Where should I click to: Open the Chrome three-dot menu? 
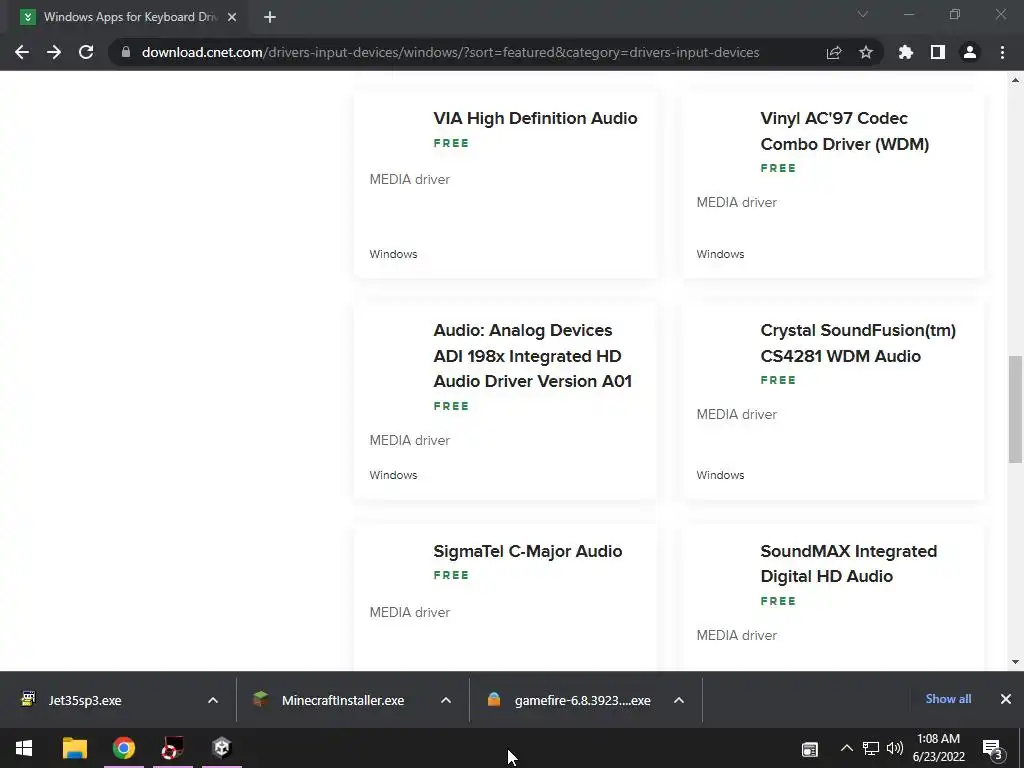1002,52
